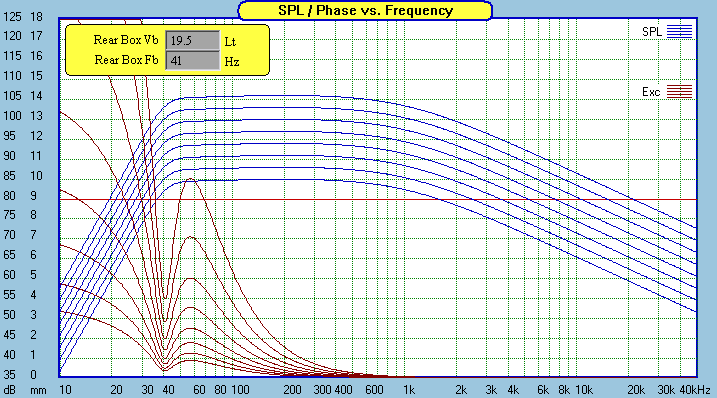
Task: Click the Lt unit label
Action: tap(230, 42)
